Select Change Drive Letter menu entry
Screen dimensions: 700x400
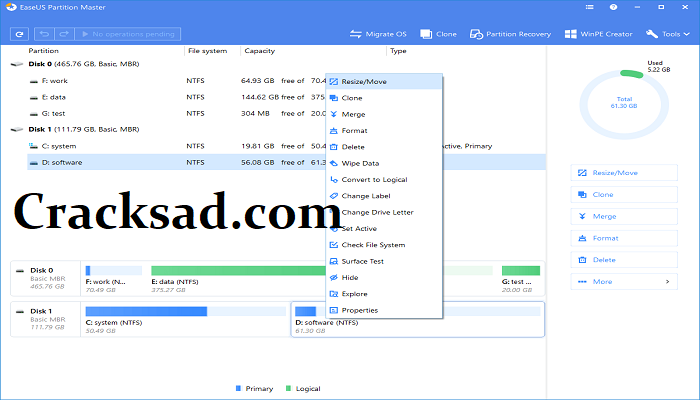[384, 212]
